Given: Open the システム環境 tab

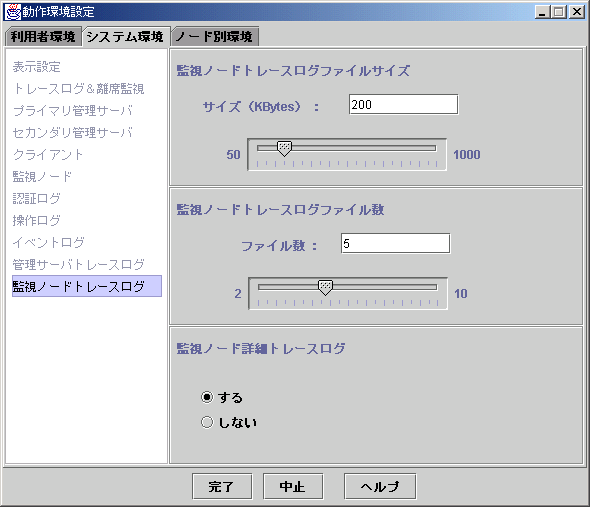Looking at the screenshot, I should (126, 37).
